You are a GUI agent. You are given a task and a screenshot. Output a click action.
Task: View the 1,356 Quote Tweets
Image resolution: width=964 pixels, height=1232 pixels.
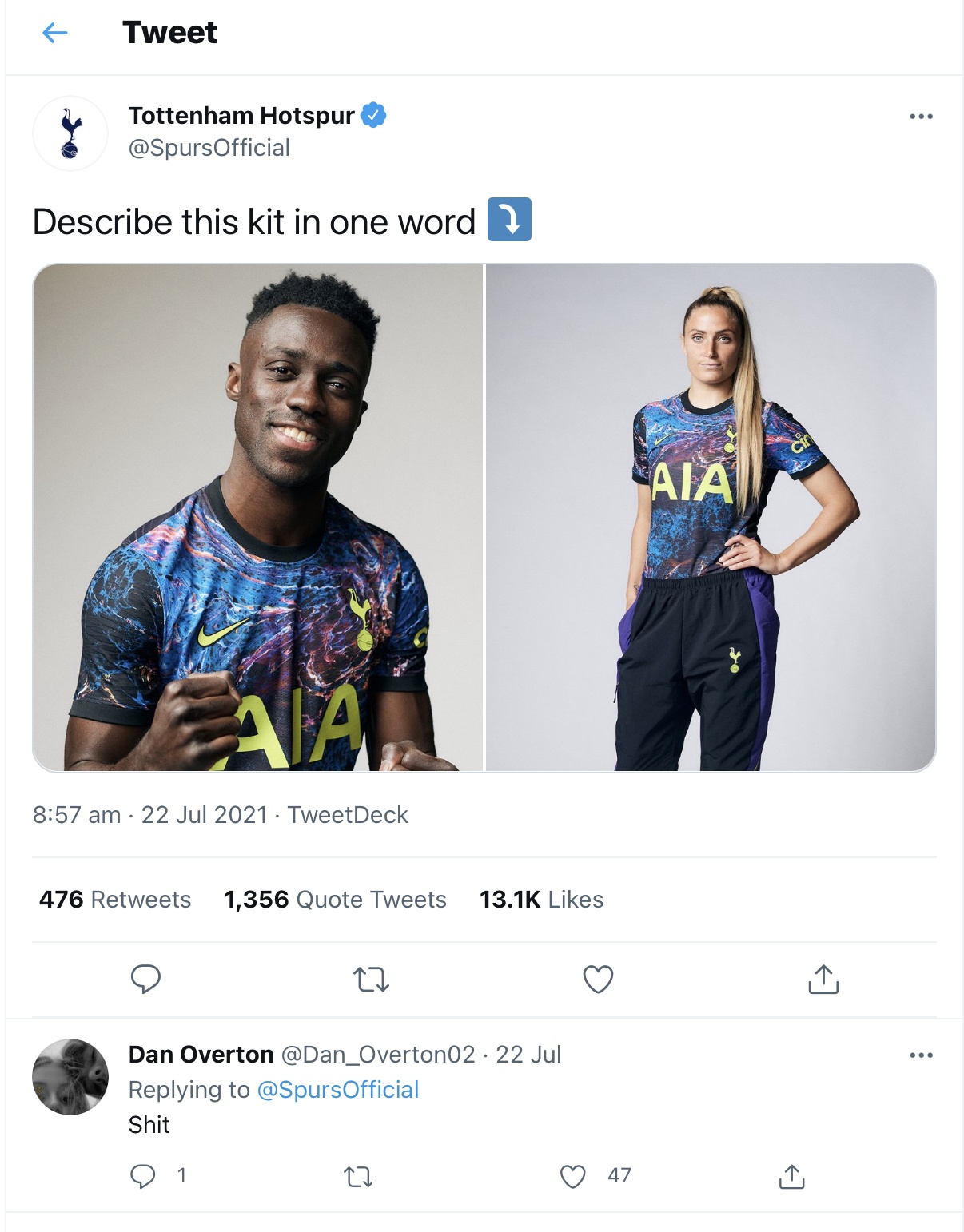pyautogui.click(x=335, y=900)
